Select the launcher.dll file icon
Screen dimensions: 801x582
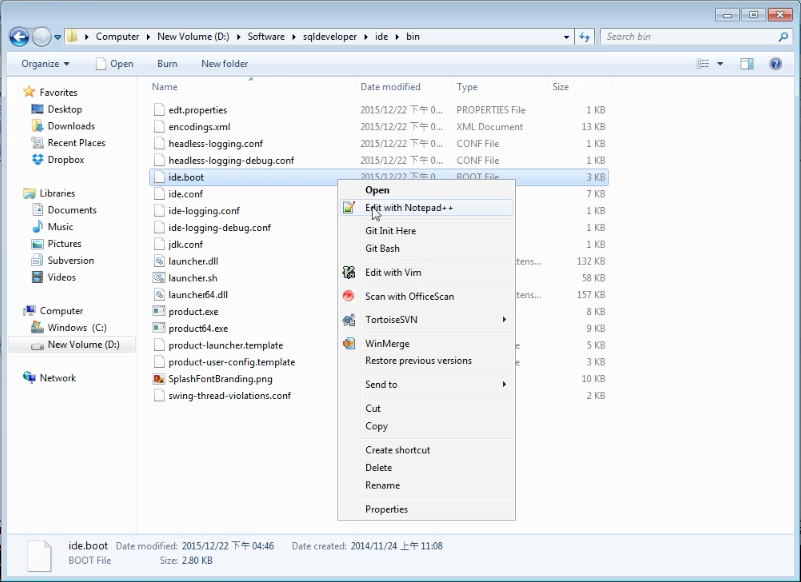(x=159, y=261)
